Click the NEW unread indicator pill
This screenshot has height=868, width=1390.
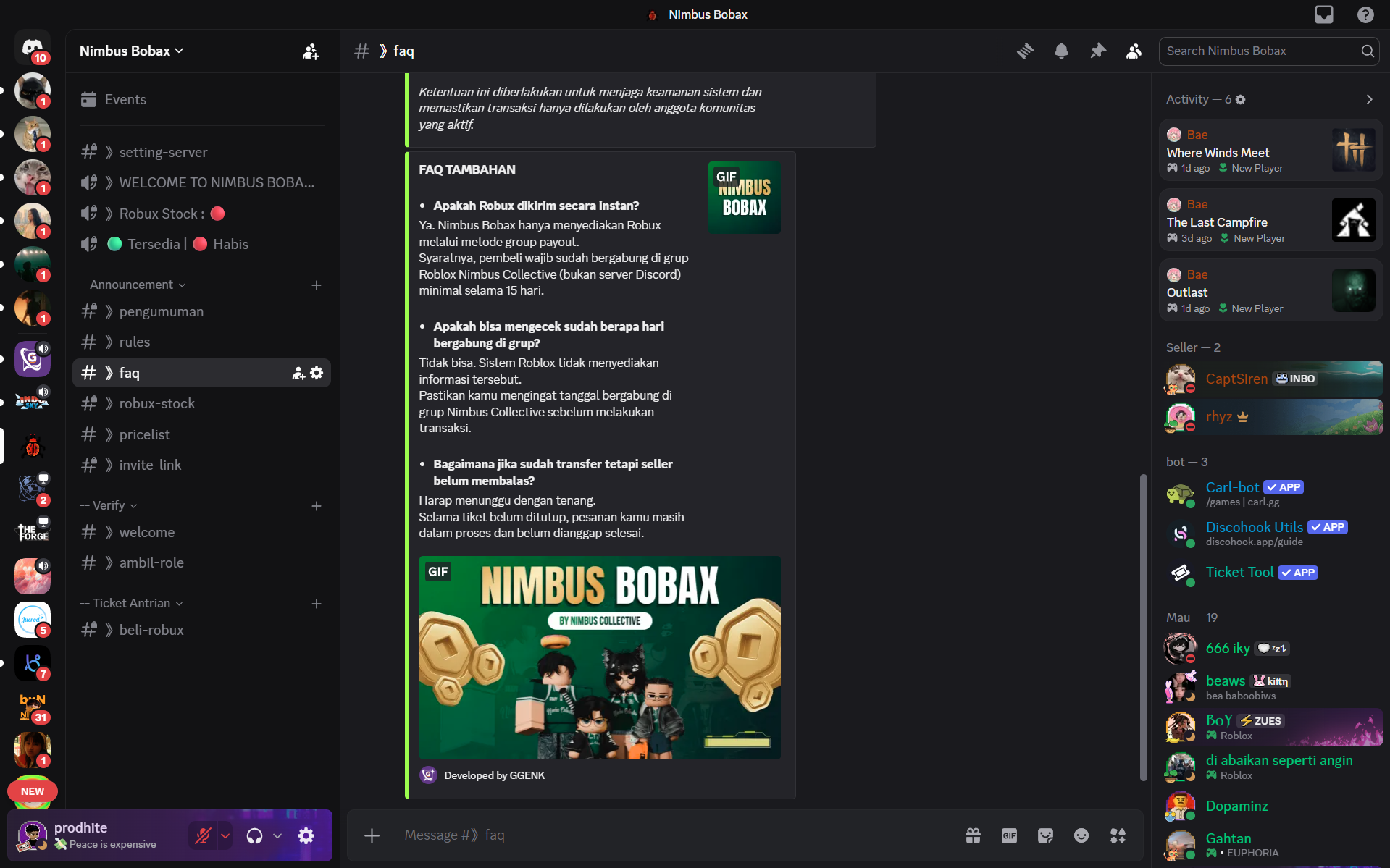click(33, 791)
